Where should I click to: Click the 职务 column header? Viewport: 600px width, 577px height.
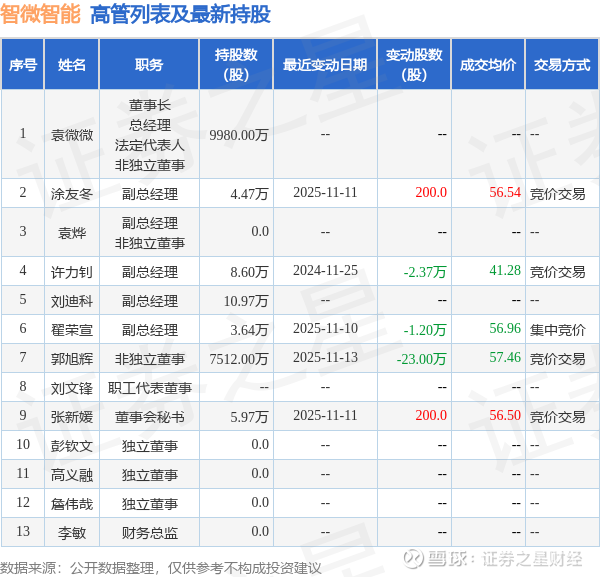[x=149, y=64]
